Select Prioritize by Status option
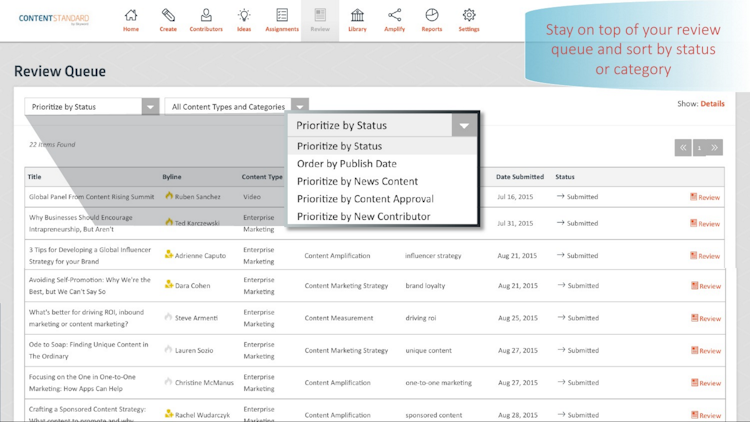This screenshot has width=750, height=422. tap(382, 146)
